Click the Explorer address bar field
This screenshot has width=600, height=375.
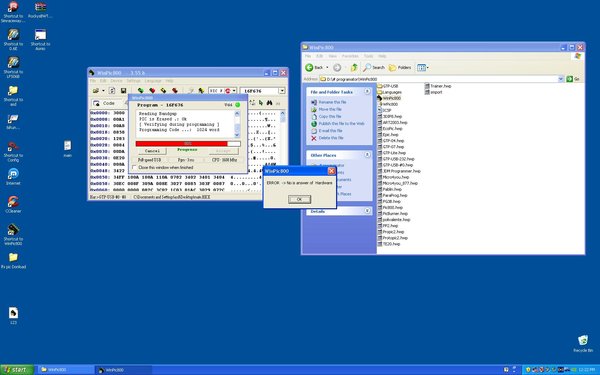point(442,79)
